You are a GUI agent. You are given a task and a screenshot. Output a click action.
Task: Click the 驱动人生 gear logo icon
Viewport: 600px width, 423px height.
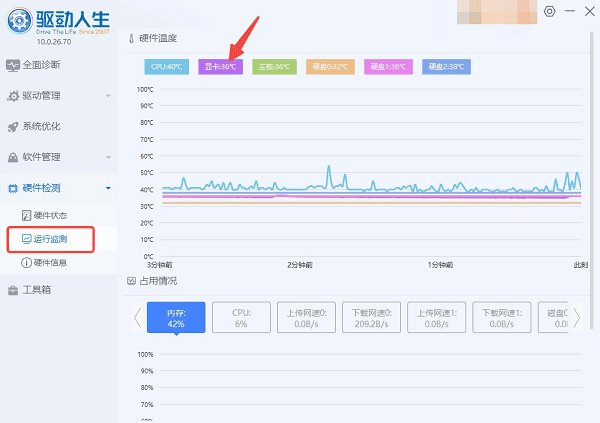pos(19,20)
